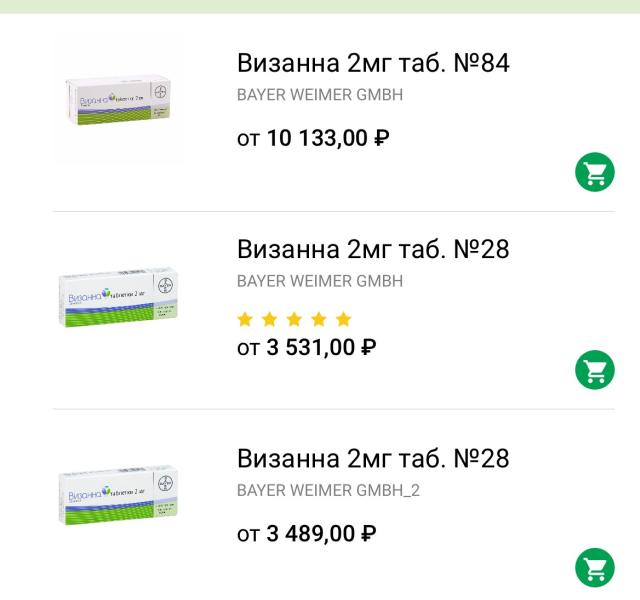Click the first star in the rating

click(x=244, y=319)
